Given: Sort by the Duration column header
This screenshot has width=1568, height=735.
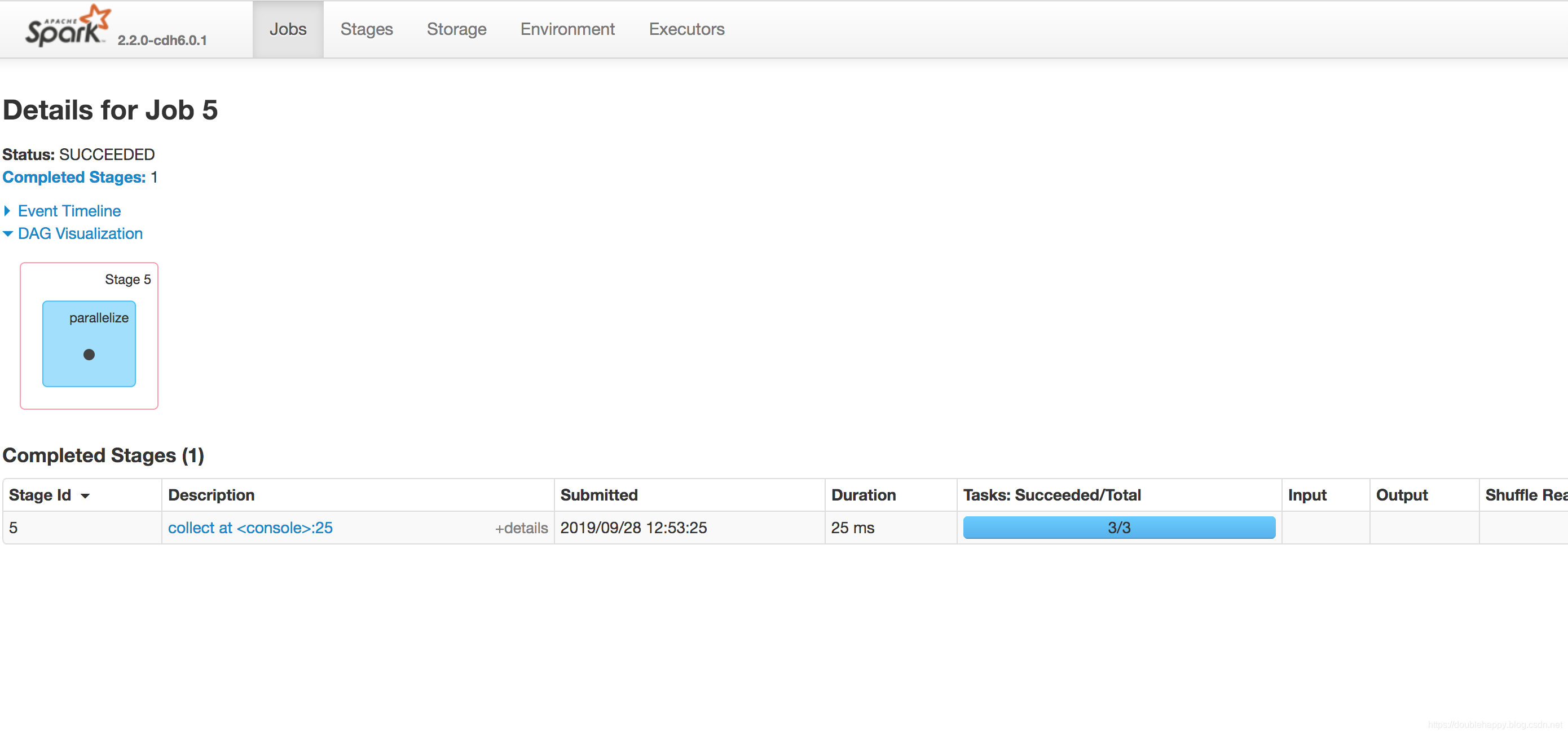Looking at the screenshot, I should (x=862, y=495).
